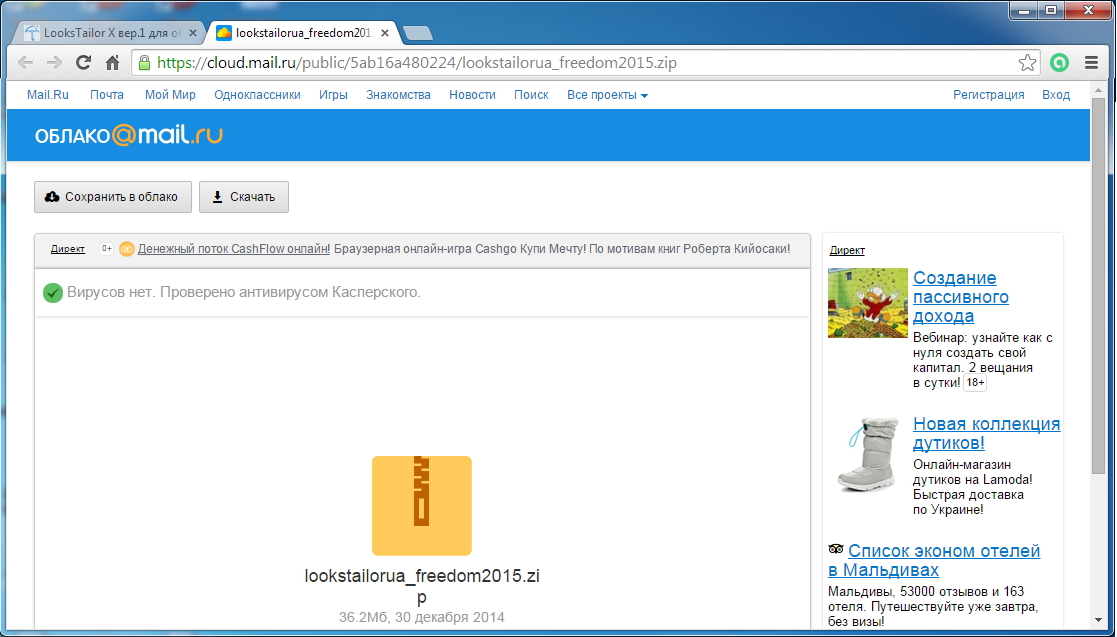
Task: Go to Поиск in the top navigation
Action: [531, 95]
